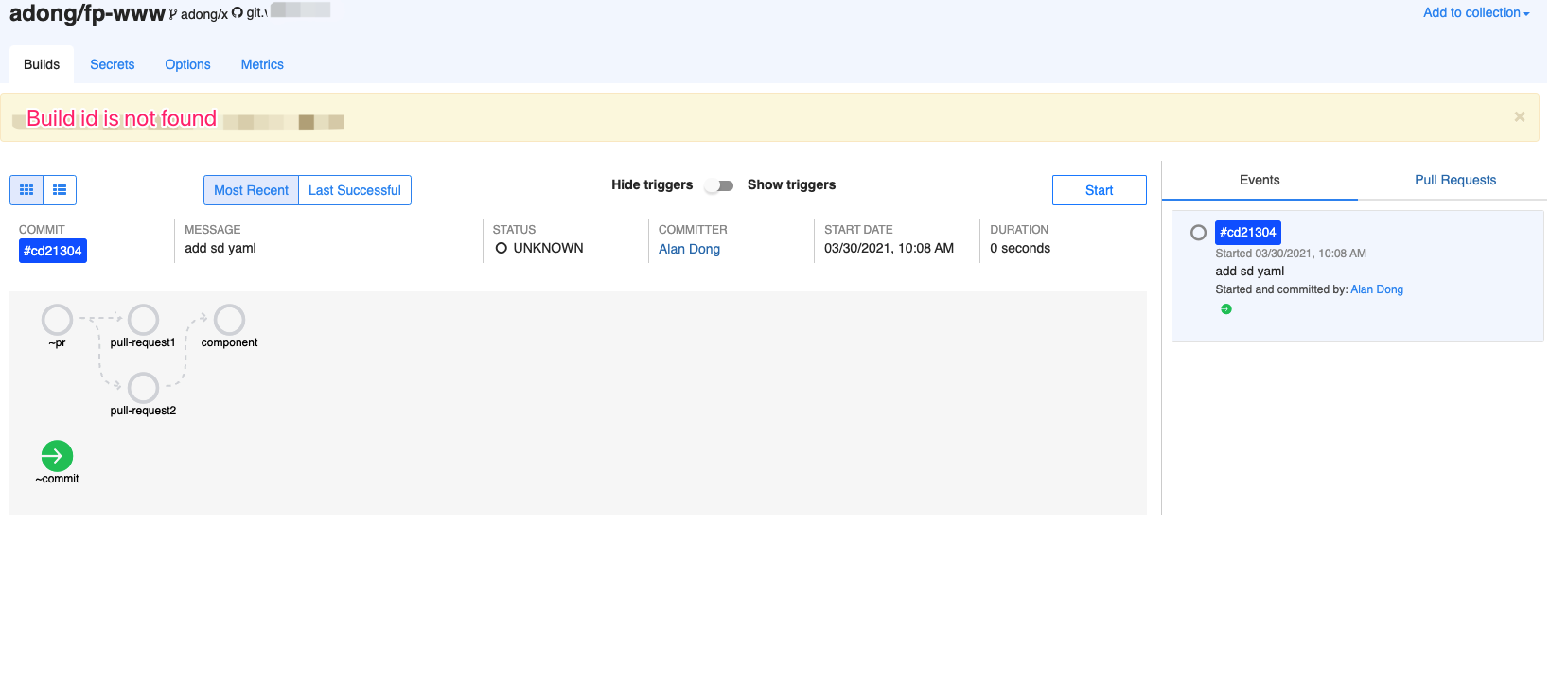The image size is (1568, 684).
Task: Click the Start button
Action: pyautogui.click(x=1099, y=190)
